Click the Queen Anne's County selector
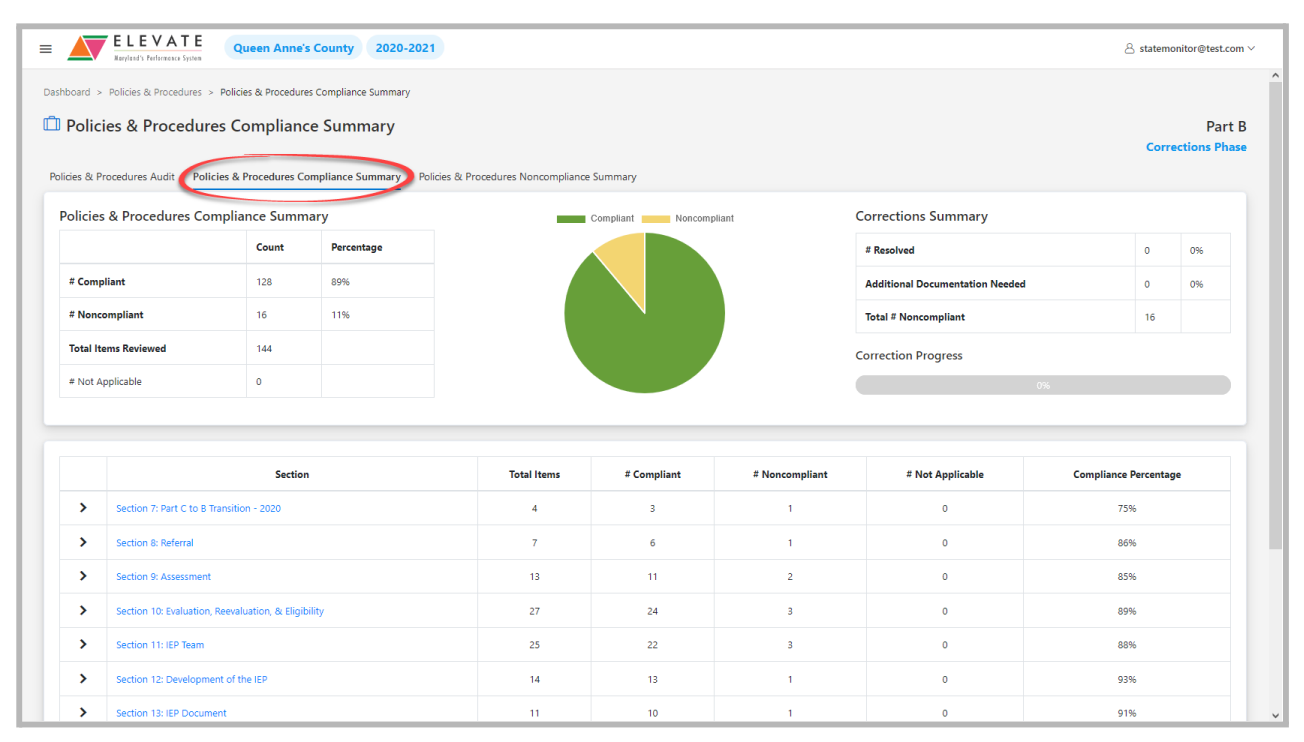Image resolution: width=1304 pixels, height=742 pixels. pos(293,48)
